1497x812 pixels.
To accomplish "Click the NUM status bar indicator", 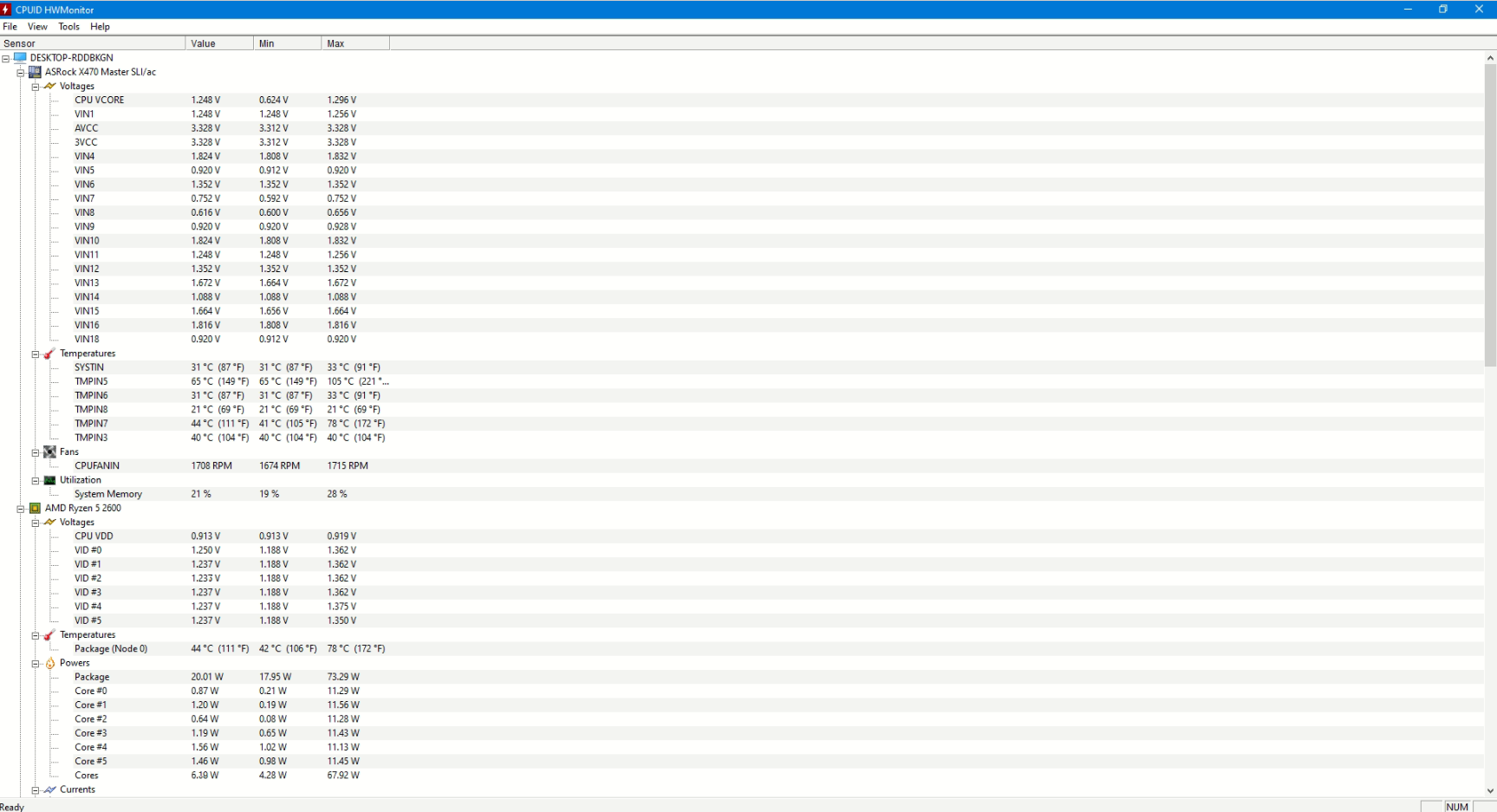I will [1457, 807].
